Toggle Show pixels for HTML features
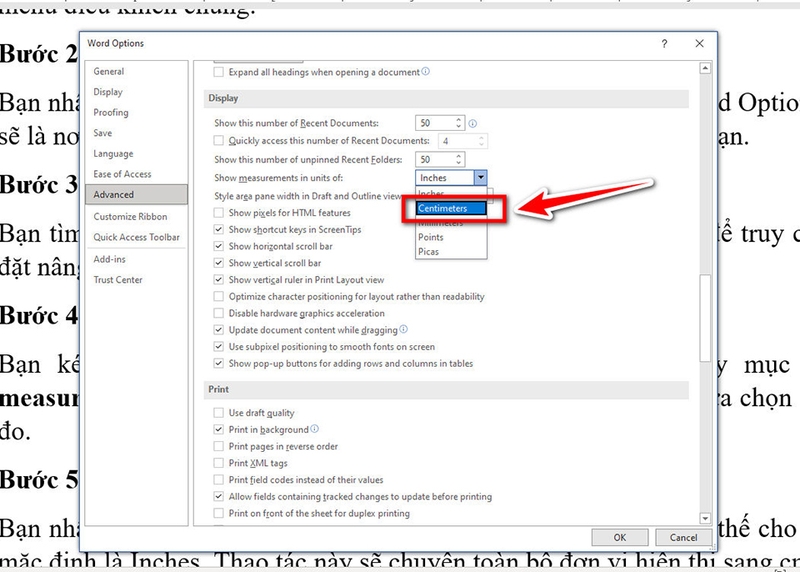The width and height of the screenshot is (800, 572). coord(218,213)
